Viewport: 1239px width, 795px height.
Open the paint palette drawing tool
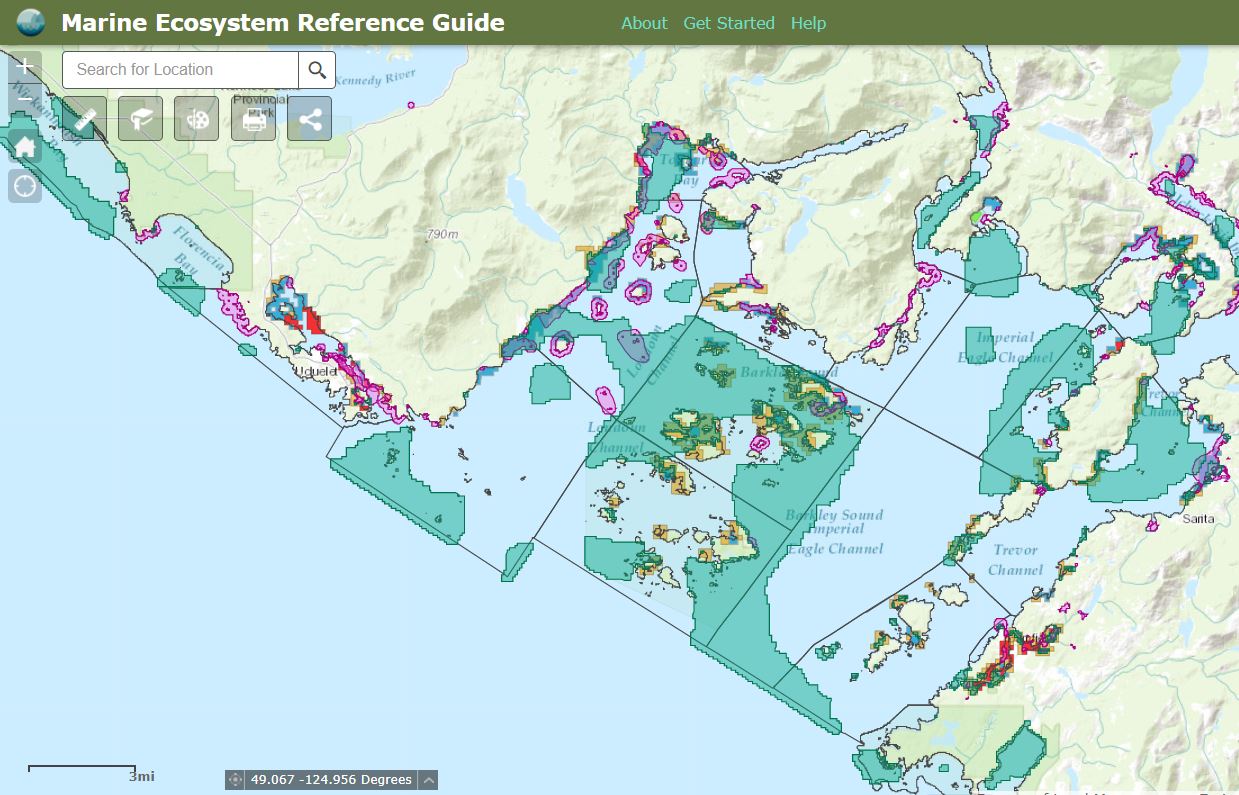pos(197,120)
